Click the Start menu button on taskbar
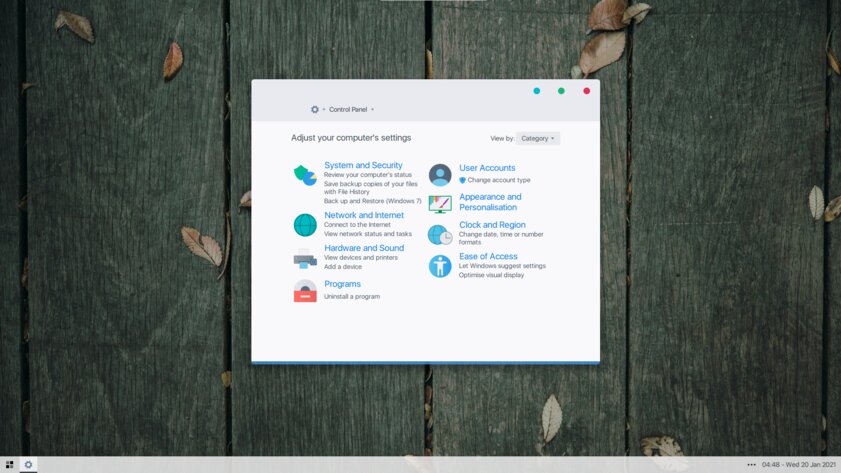Screen dimensions: 841x473 (x=10, y=465)
